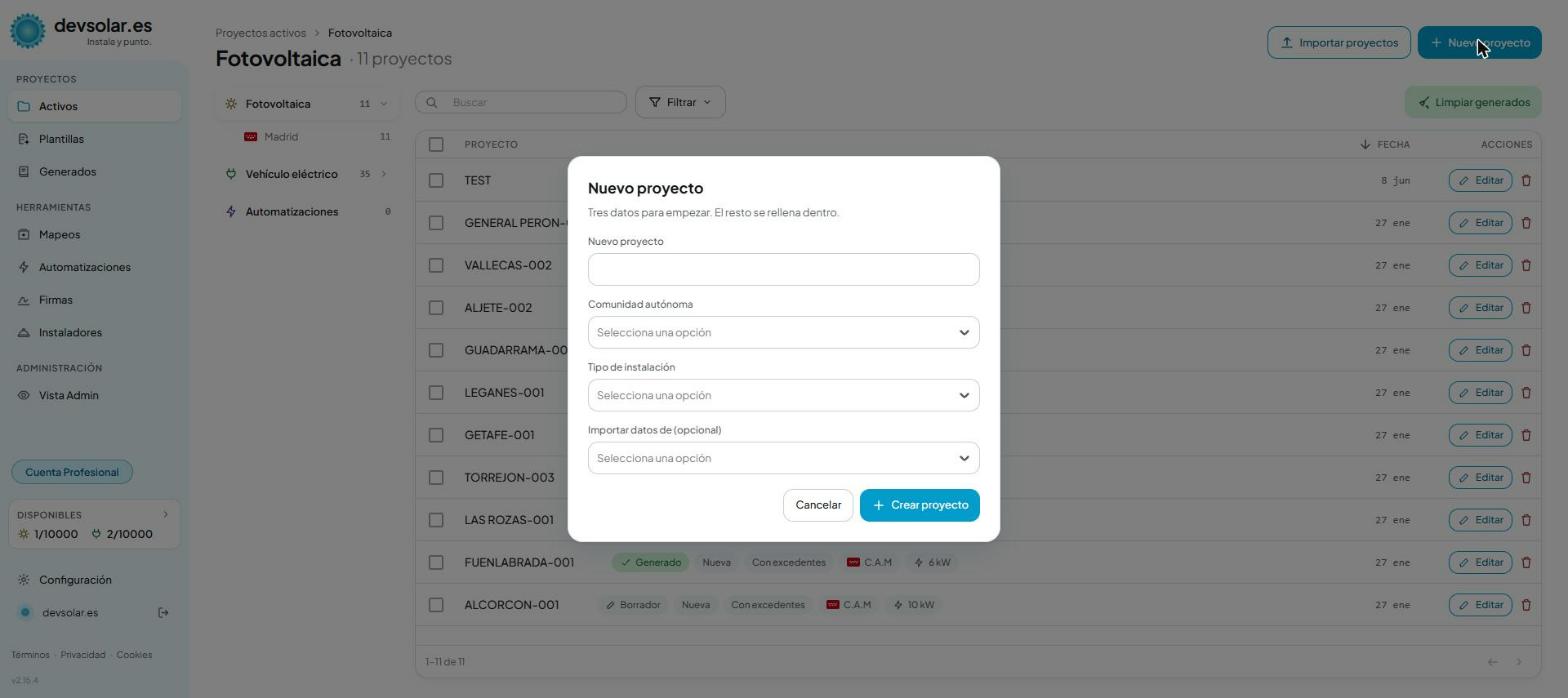Expand the Vehículo eléctrico category chevron
Image resolution: width=1568 pixels, height=698 pixels.
(384, 174)
